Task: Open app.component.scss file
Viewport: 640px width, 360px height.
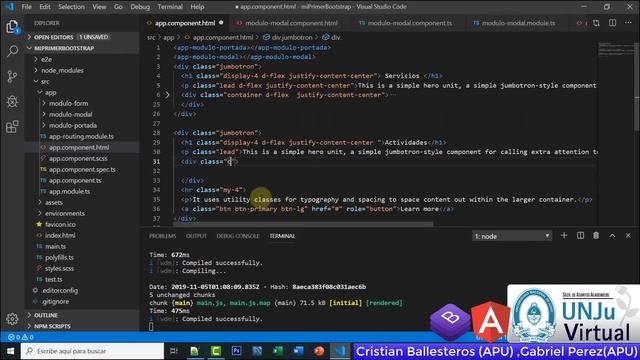Action: [x=82, y=159]
